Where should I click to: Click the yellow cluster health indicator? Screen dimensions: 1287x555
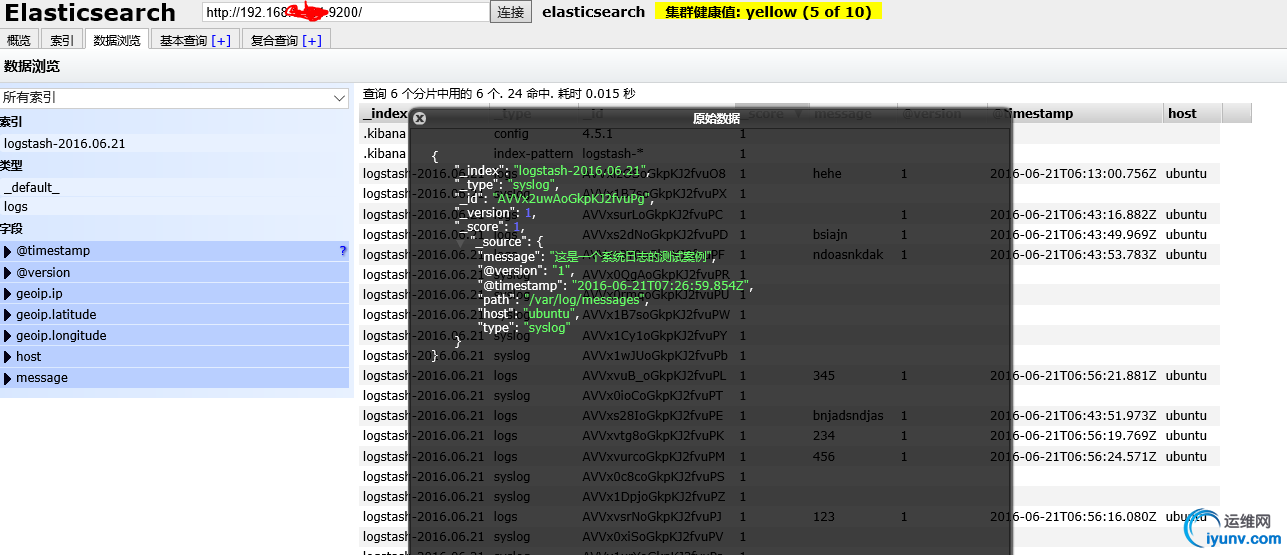768,12
